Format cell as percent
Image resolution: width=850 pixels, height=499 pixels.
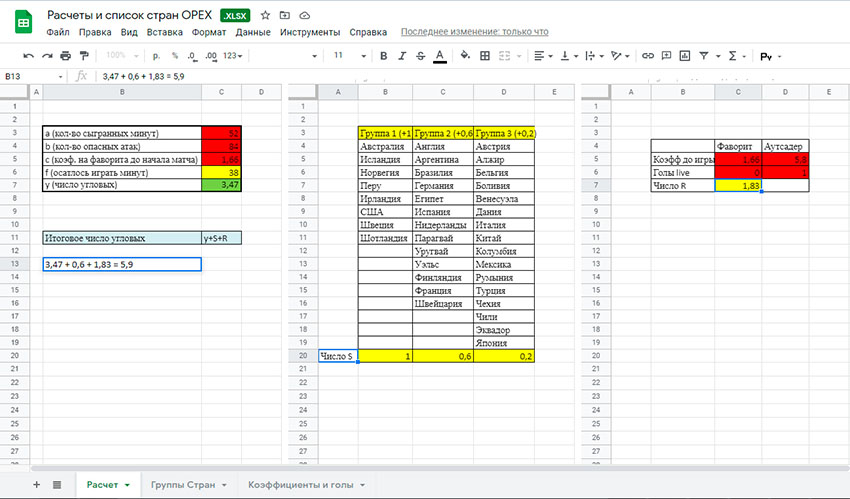coord(175,56)
